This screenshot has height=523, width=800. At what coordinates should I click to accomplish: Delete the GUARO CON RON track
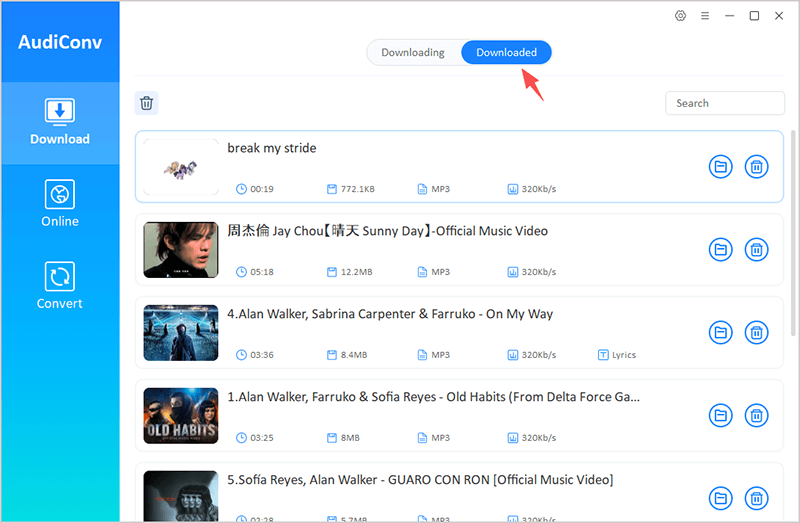click(756, 499)
